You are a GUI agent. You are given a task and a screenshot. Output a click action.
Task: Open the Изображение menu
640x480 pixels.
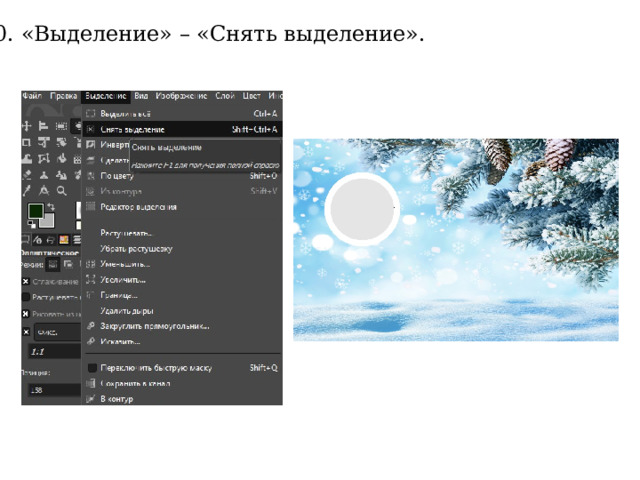click(181, 96)
